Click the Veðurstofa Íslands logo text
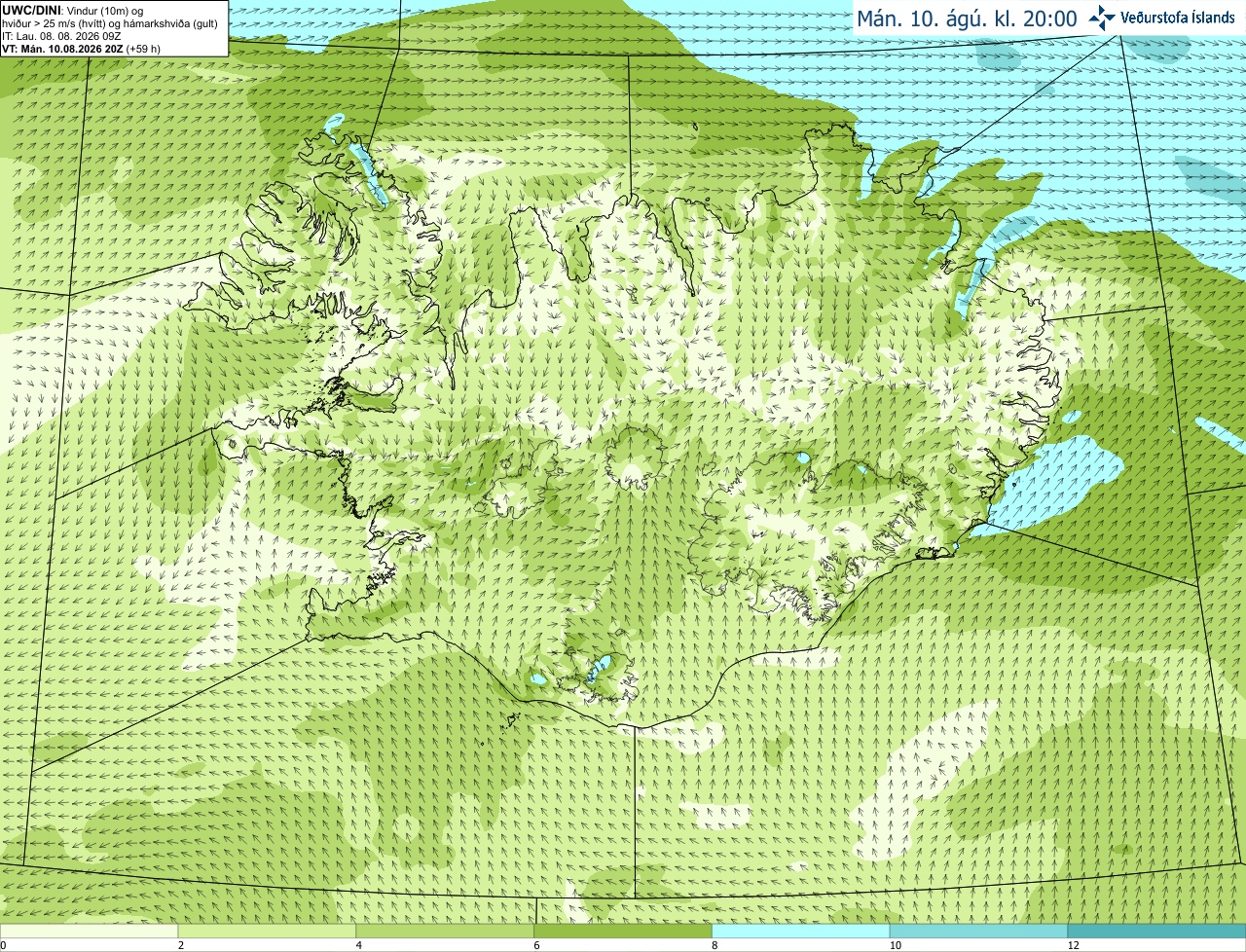The height and width of the screenshot is (952, 1246). (1177, 18)
